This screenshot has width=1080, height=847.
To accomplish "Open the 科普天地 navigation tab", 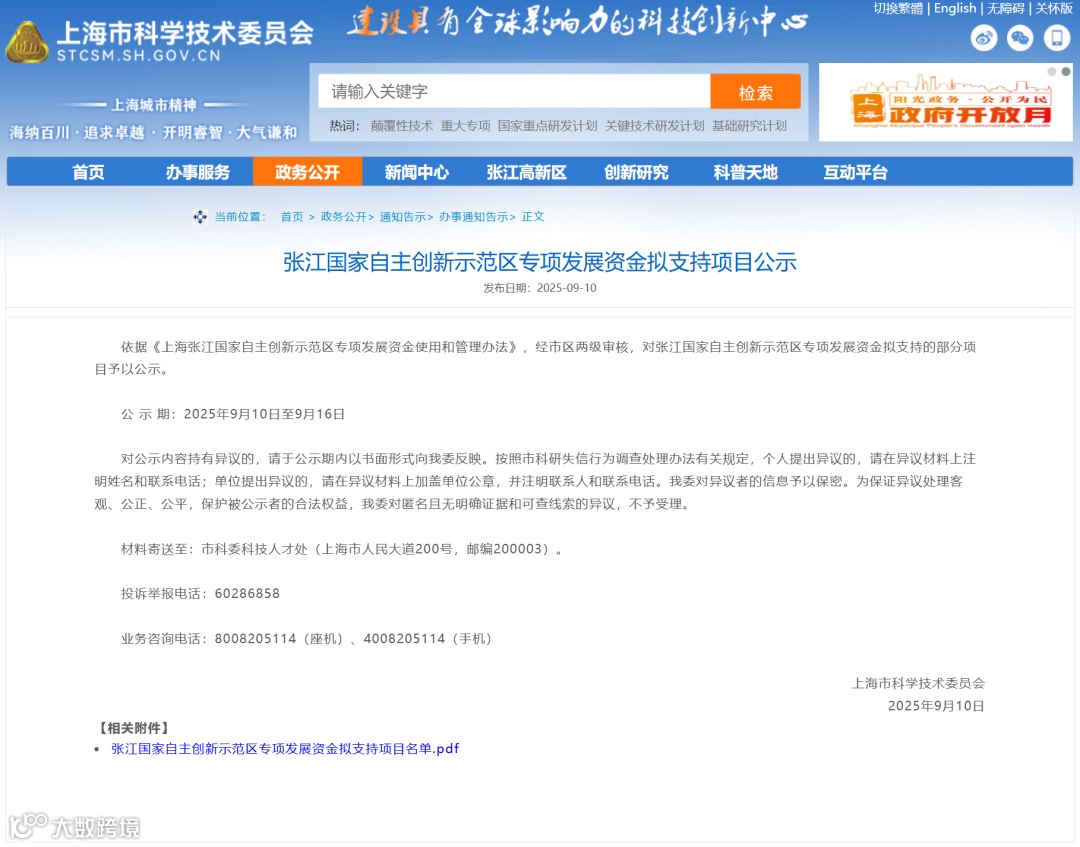I will tap(745, 172).
